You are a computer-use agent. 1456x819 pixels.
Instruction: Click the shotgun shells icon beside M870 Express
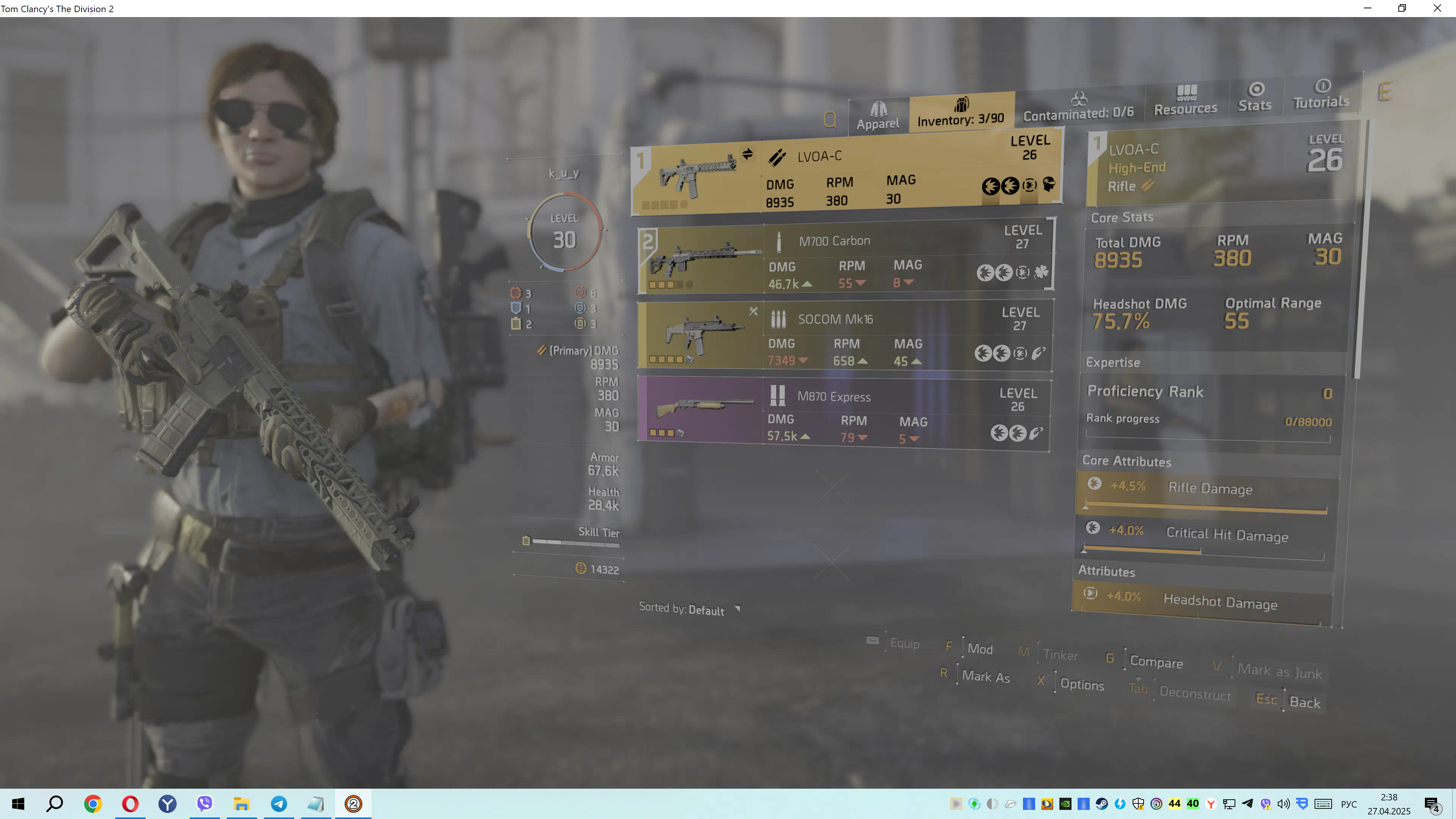pyautogui.click(x=778, y=395)
